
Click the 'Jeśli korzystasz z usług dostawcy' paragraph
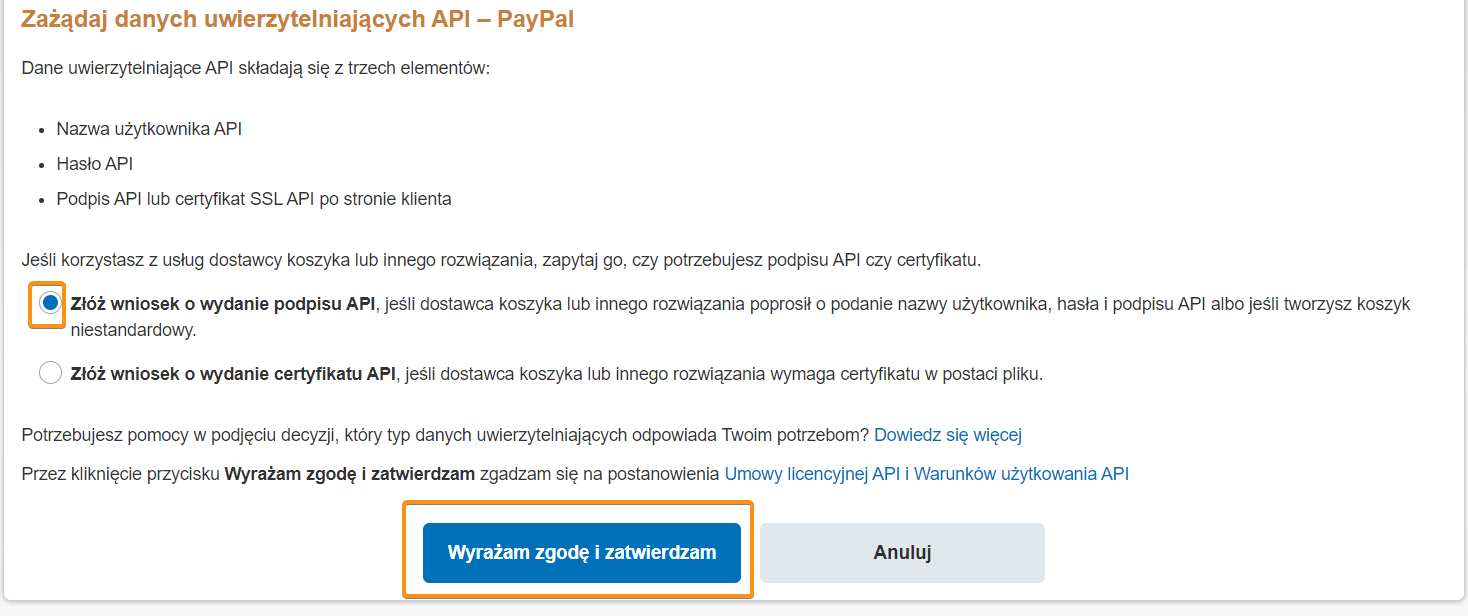pos(501,260)
